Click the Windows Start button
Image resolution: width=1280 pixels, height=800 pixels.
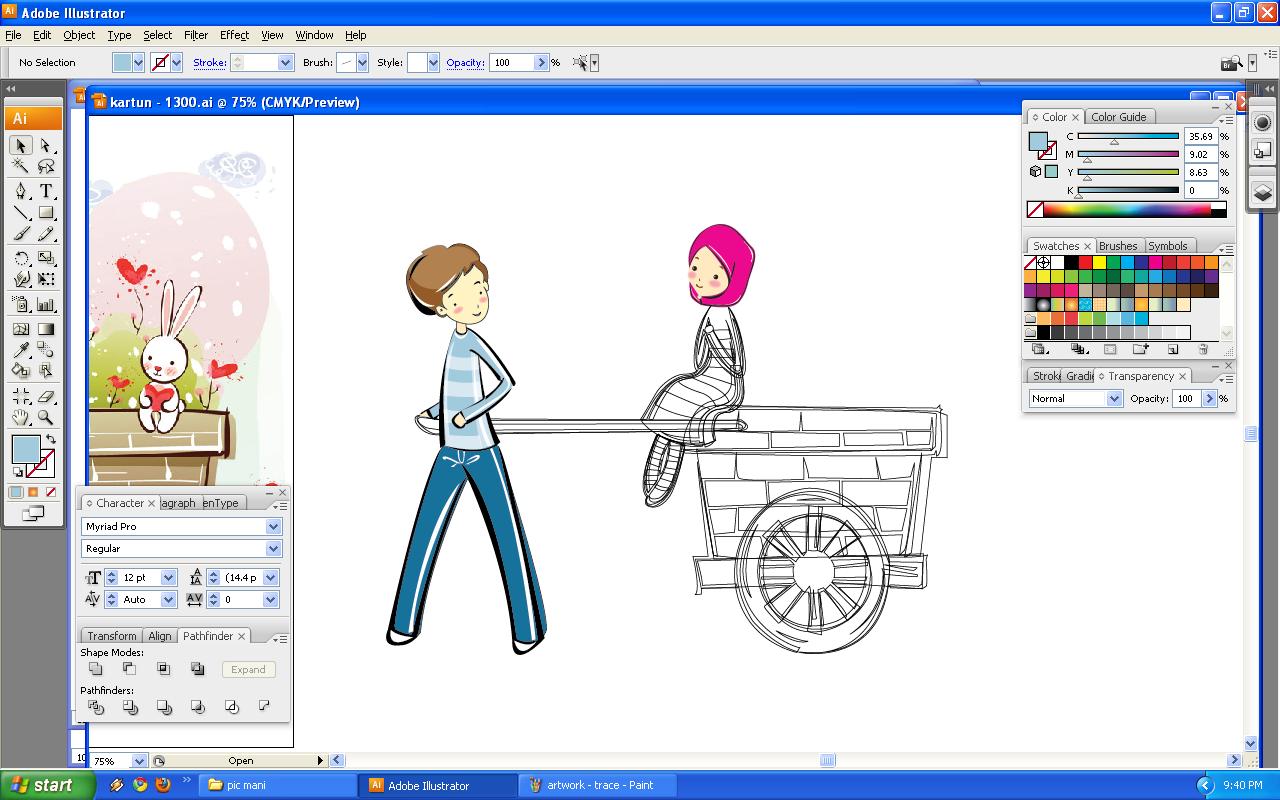click(x=48, y=785)
